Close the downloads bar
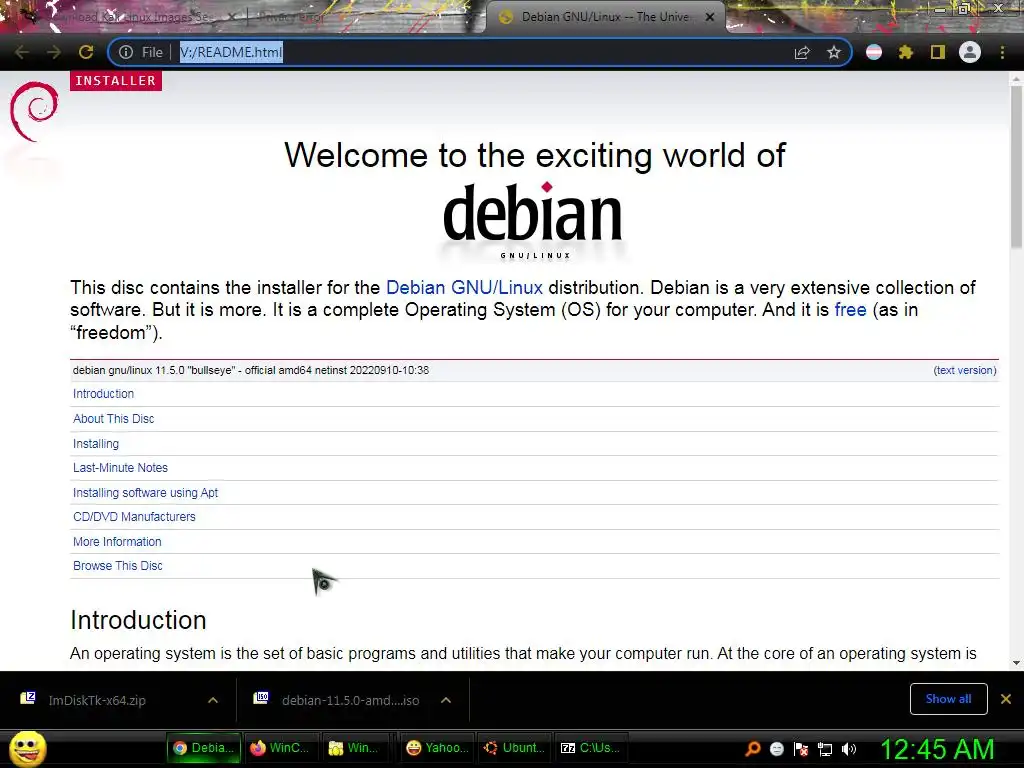 (1006, 699)
